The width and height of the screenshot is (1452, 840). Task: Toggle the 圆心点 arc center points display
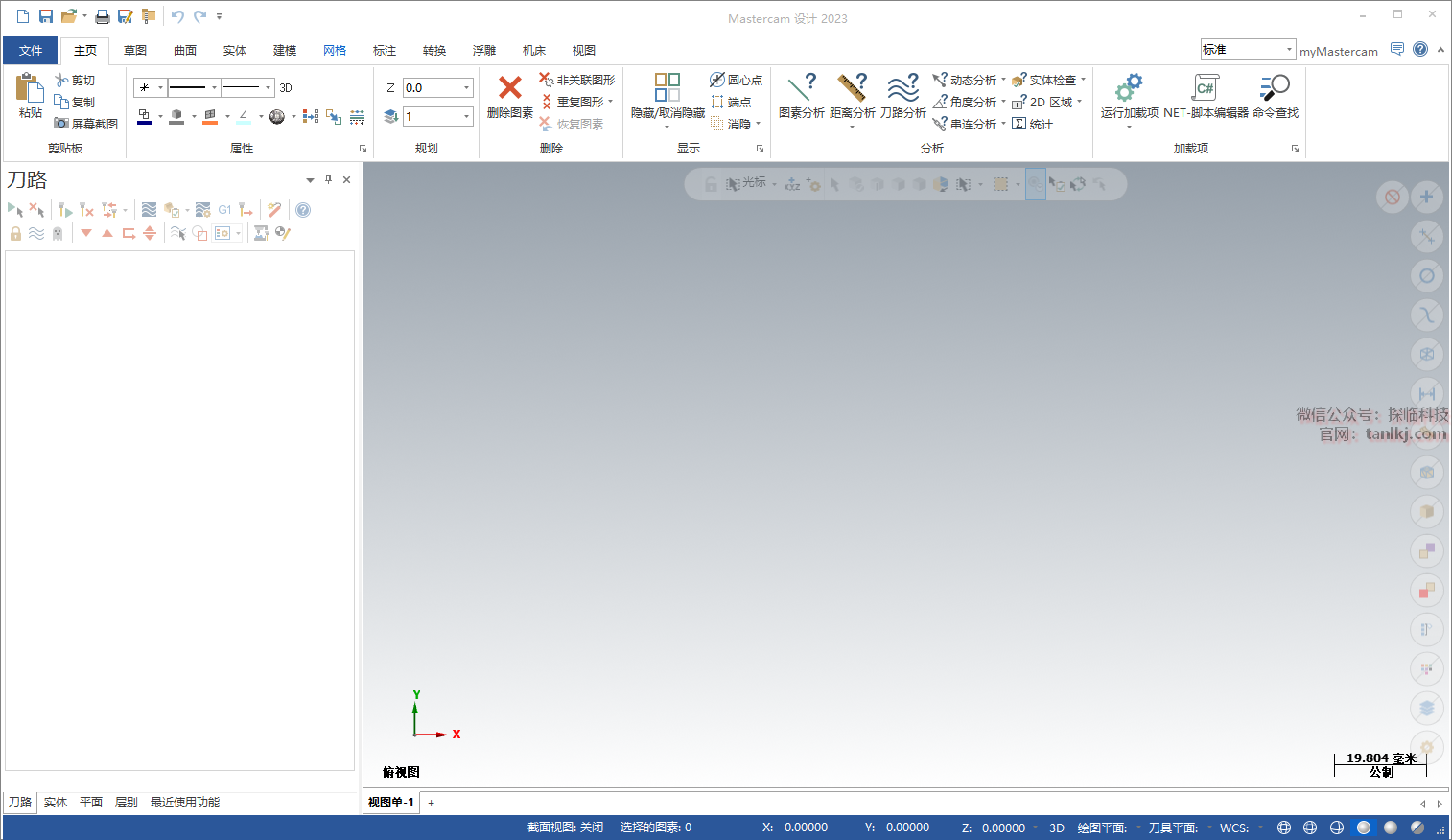[737, 80]
